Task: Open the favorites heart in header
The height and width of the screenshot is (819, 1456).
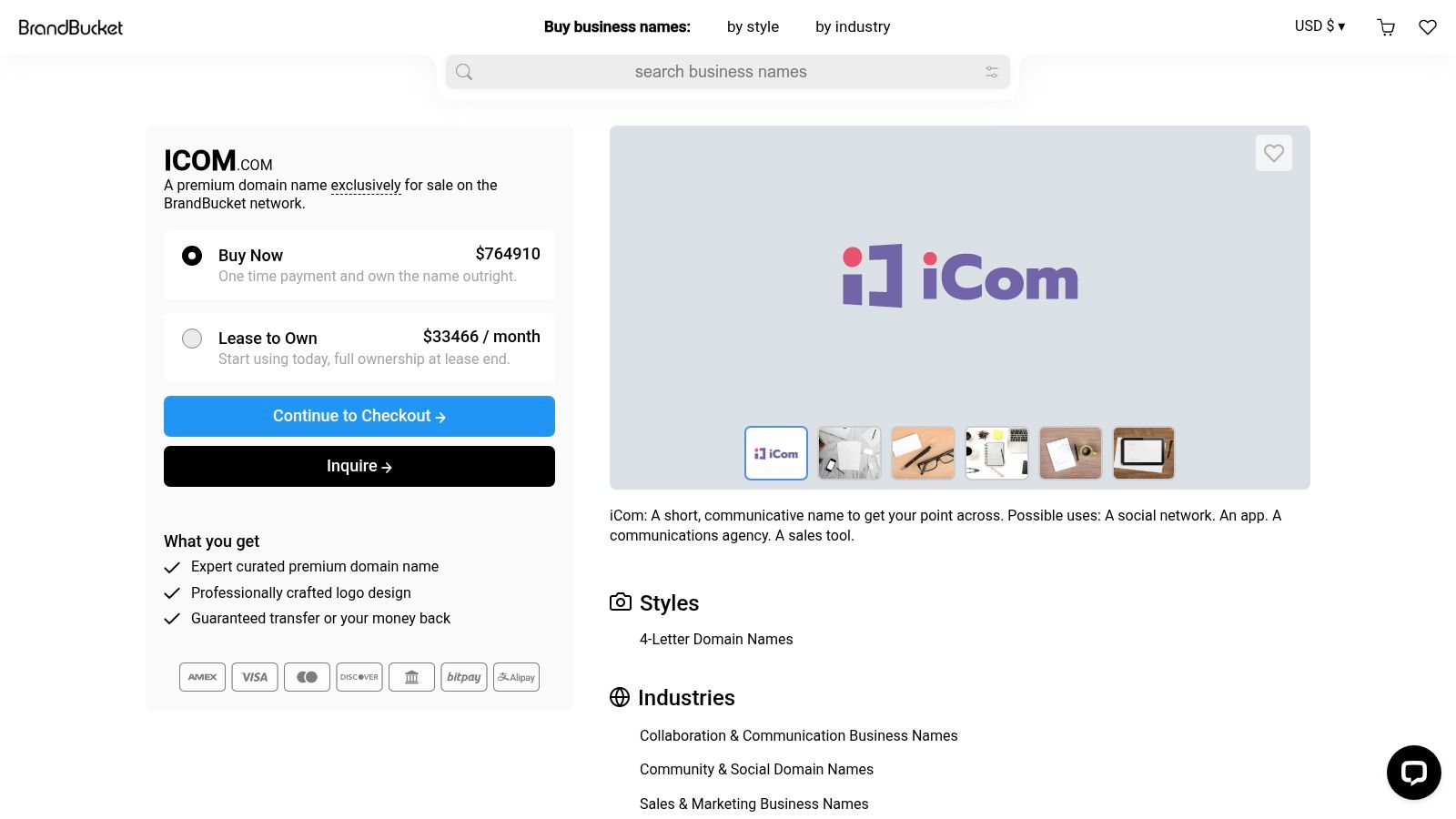Action: pos(1428,27)
